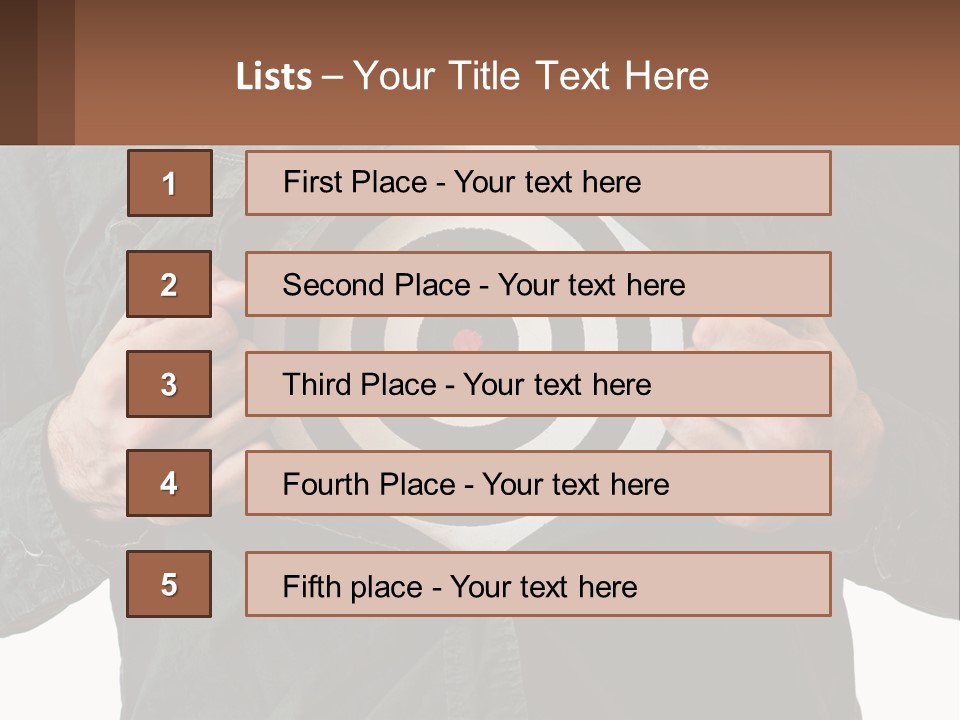This screenshot has height=720, width=960.
Task: Click the word First in first bar
Action: coord(309,182)
